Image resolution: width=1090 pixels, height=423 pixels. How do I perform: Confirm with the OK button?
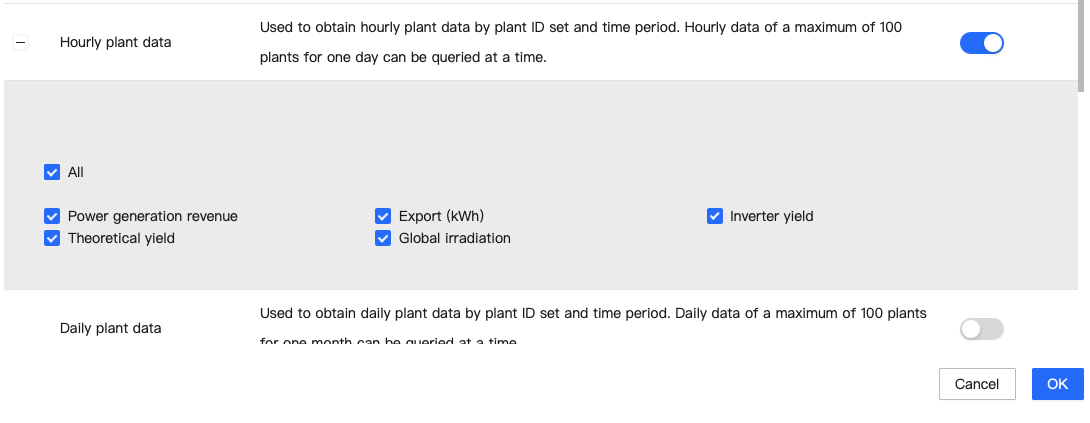pos(1057,384)
